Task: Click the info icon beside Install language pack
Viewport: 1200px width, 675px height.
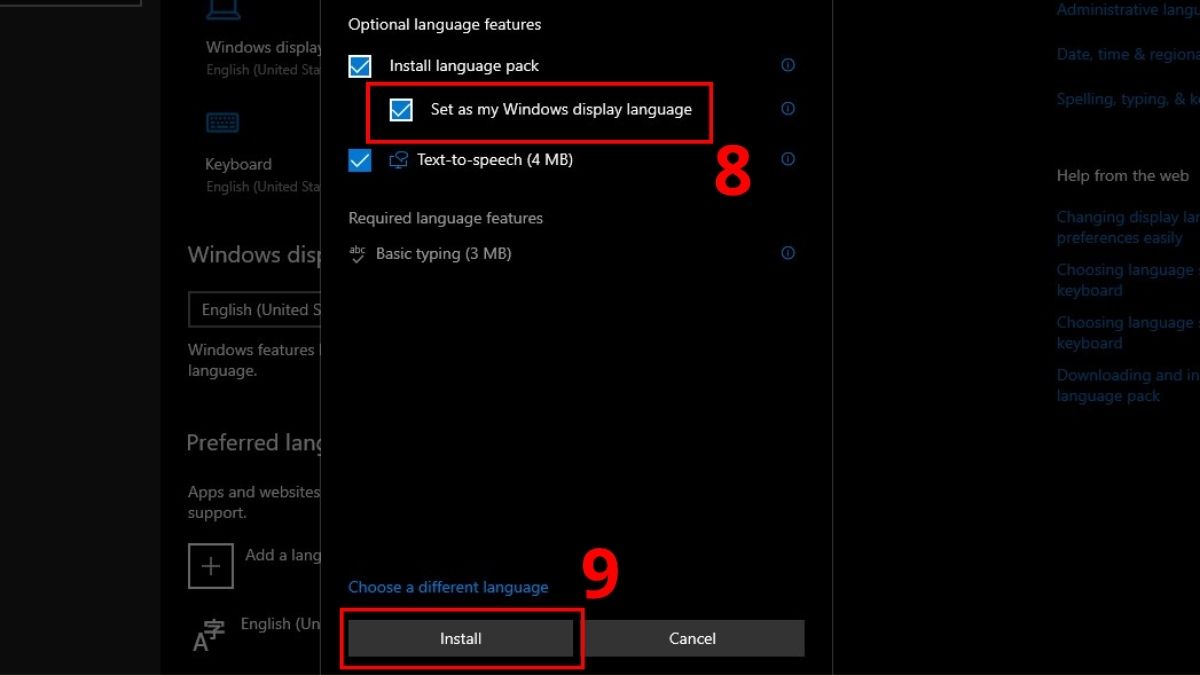Action: [787, 65]
